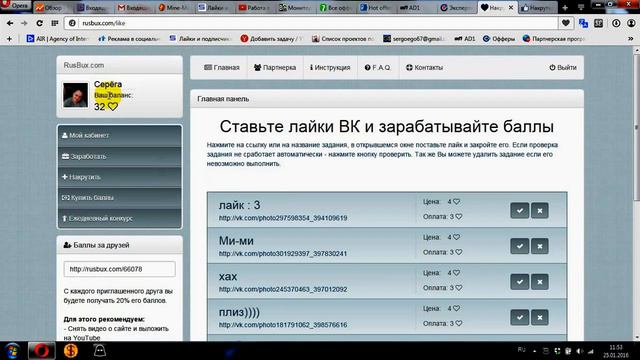This screenshot has width=640, height=360.
Task: Switch to the Hot offers tab
Action: pyautogui.click(x=377, y=7)
